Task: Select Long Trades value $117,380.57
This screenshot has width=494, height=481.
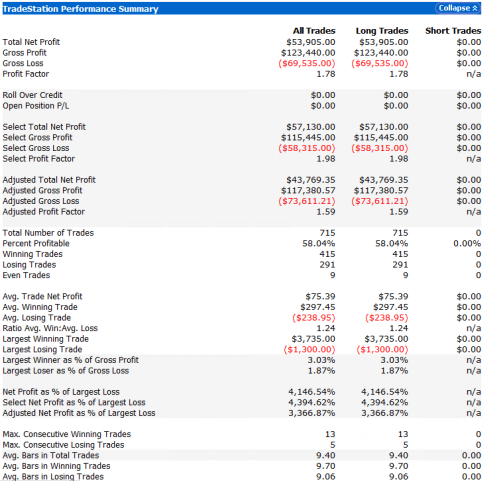Action: point(381,190)
